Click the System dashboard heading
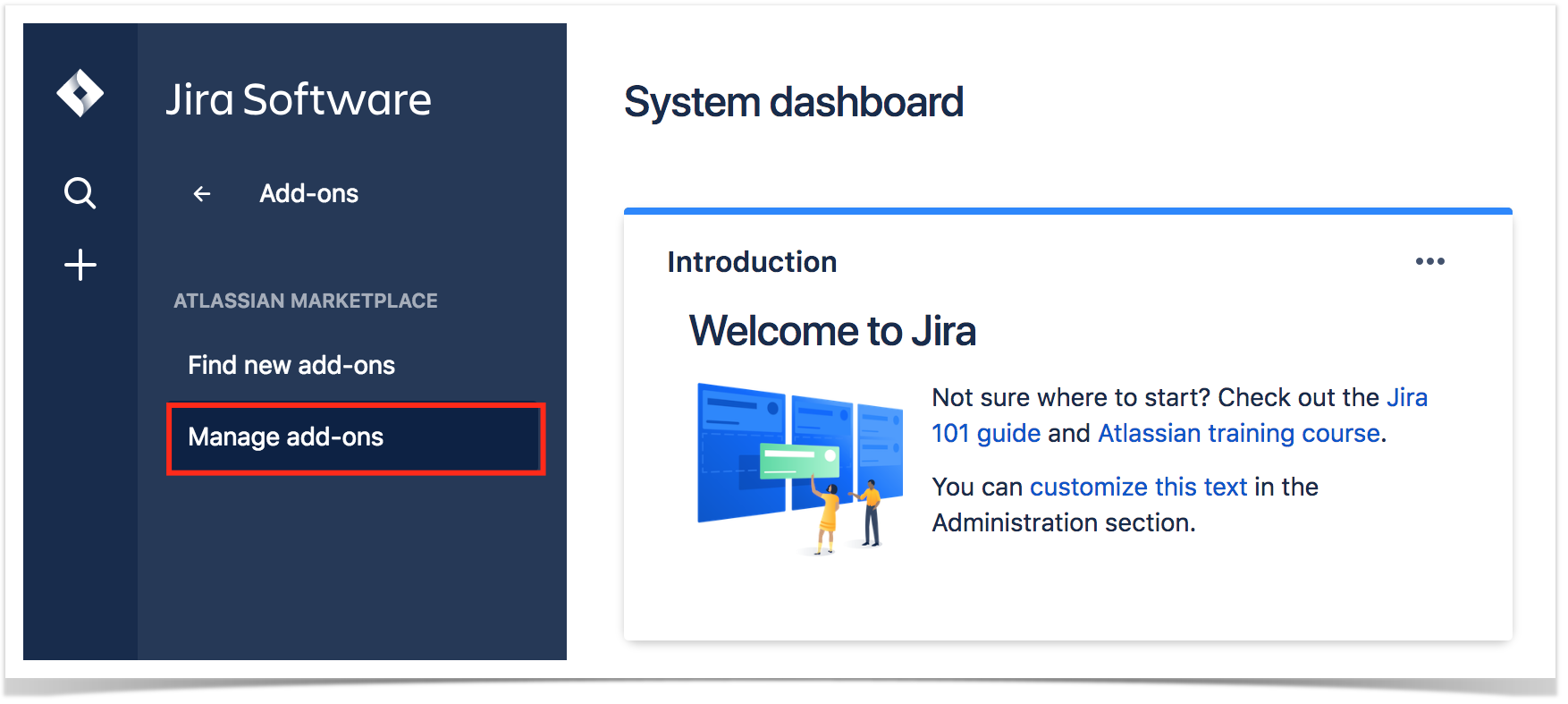 coord(794,102)
